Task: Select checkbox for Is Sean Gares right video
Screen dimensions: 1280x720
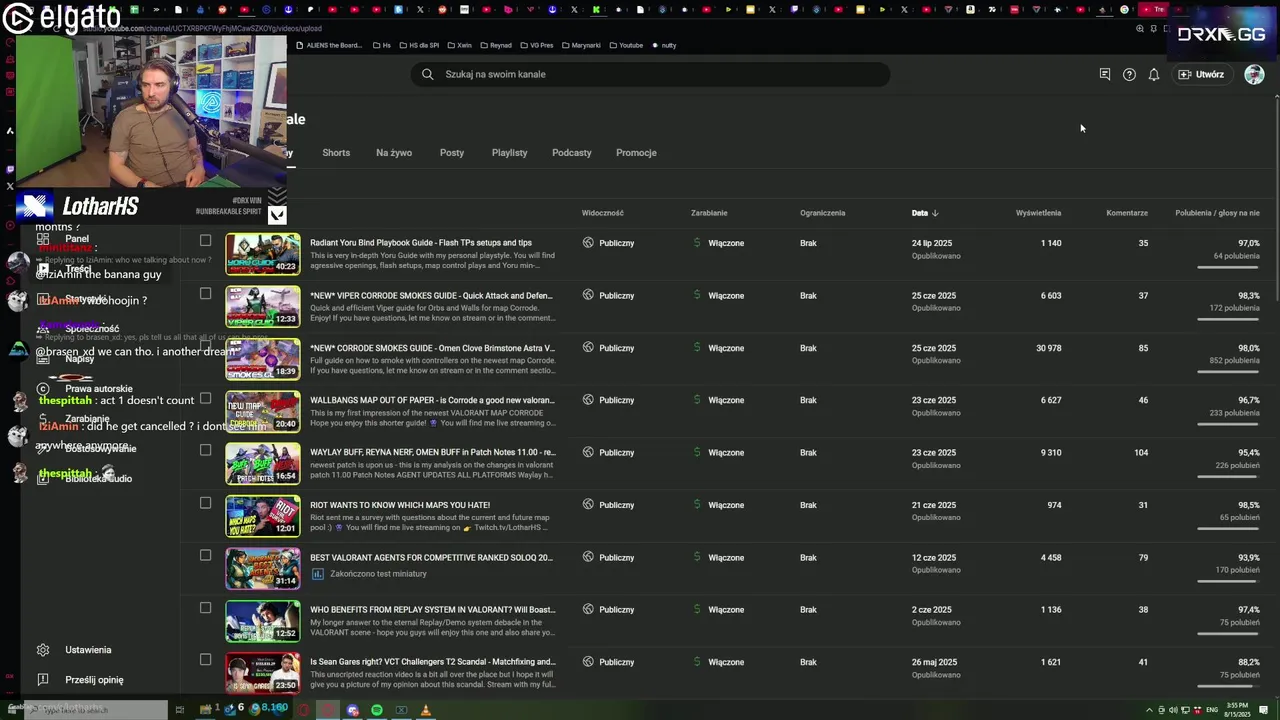Action: click(206, 659)
